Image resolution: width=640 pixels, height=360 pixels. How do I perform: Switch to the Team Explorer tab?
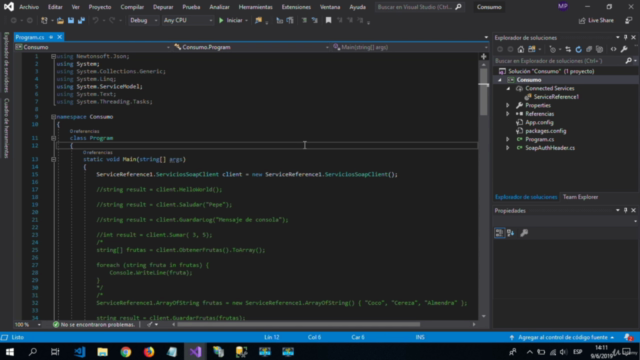580,197
